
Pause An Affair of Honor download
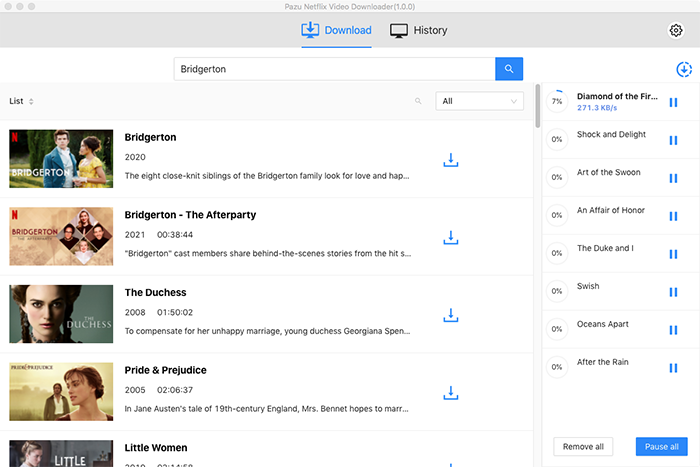point(673,216)
